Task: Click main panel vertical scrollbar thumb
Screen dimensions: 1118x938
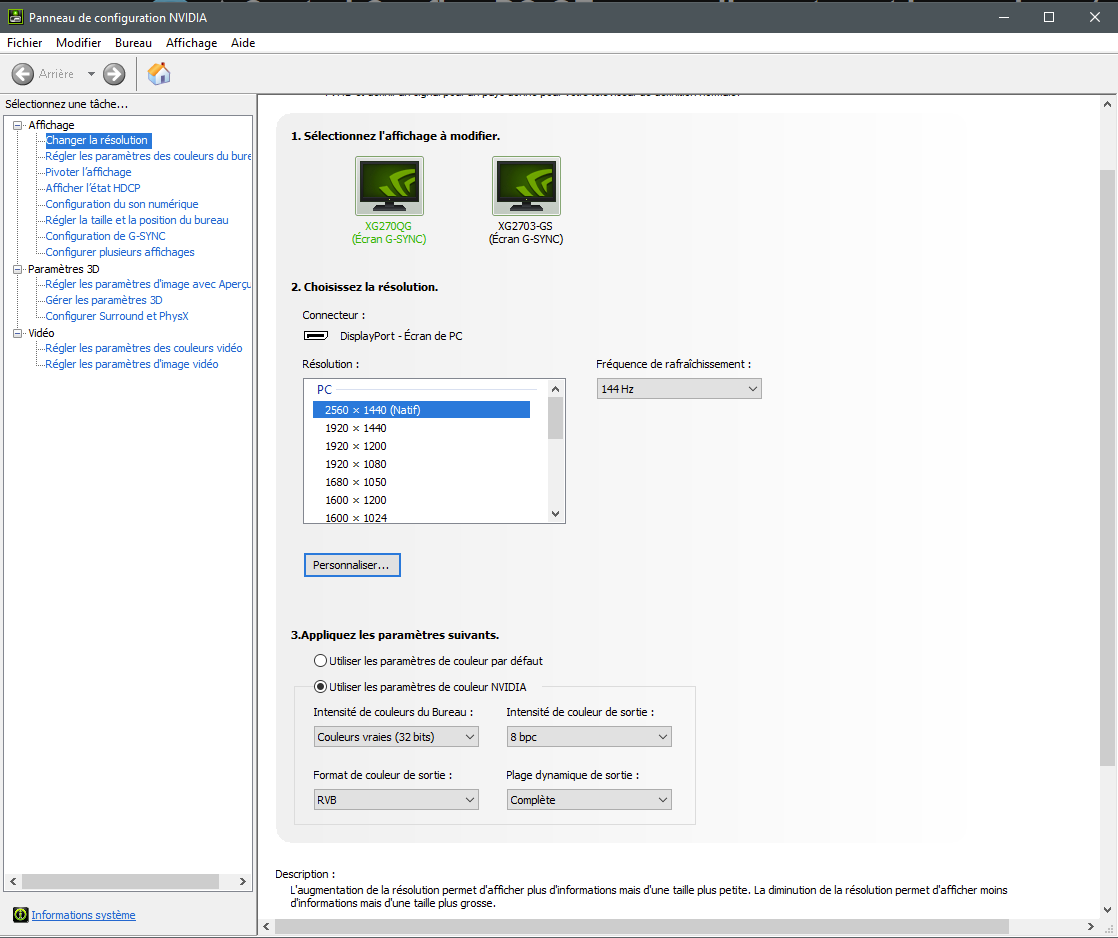Action: pyautogui.click(x=1107, y=468)
